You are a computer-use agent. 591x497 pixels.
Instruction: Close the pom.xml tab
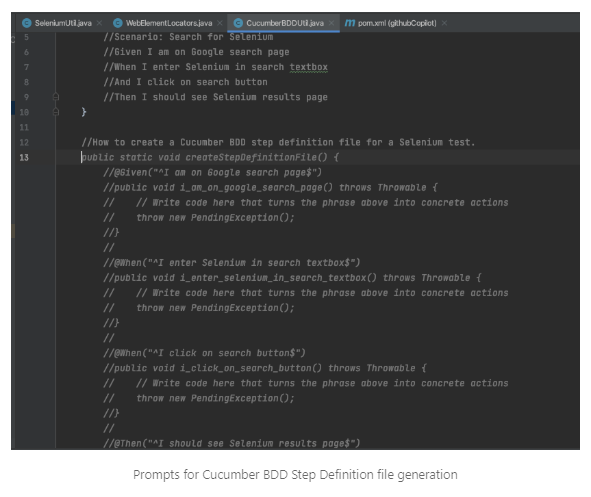pos(444,23)
